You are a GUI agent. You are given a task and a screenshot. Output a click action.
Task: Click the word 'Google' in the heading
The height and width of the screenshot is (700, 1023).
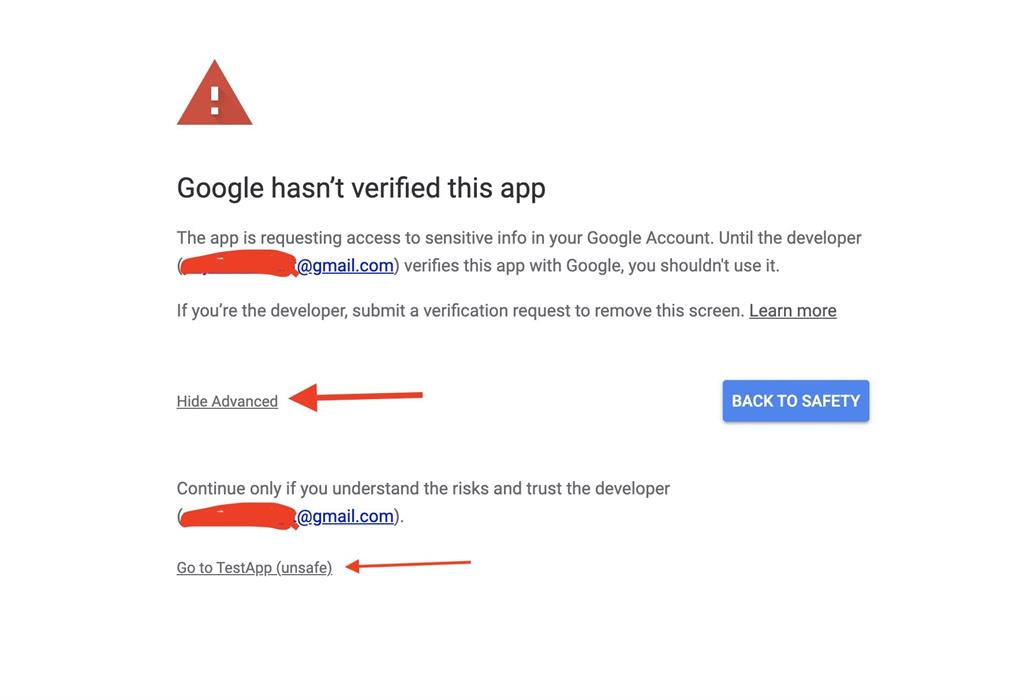tap(220, 189)
